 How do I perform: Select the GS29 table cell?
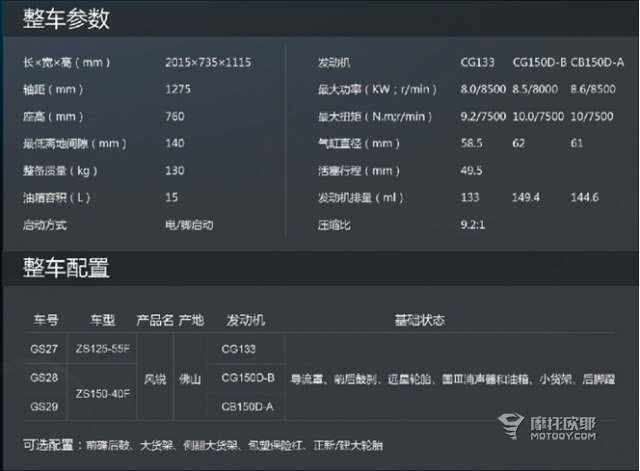pos(44,407)
